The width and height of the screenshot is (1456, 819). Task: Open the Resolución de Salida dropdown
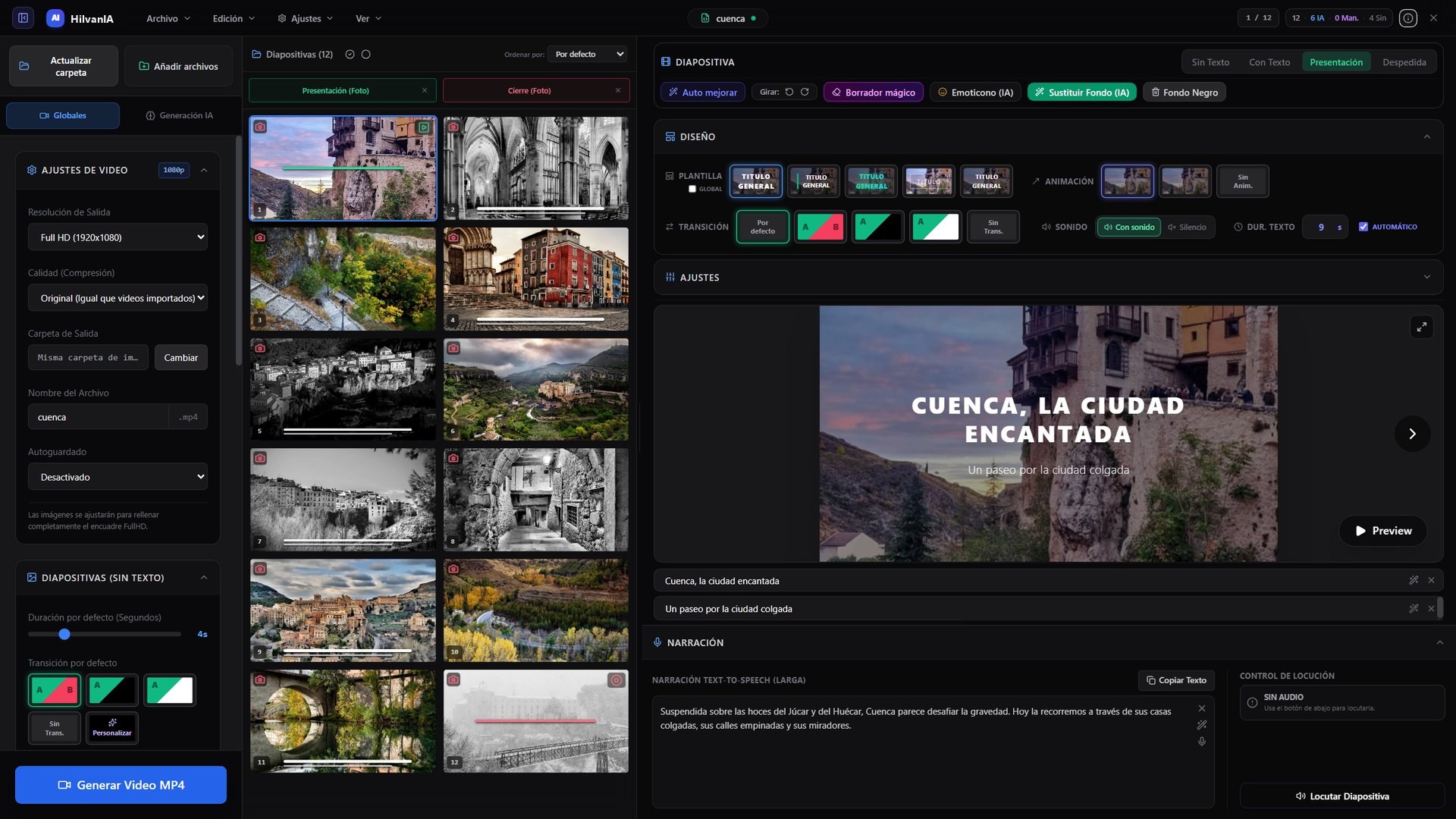click(118, 237)
